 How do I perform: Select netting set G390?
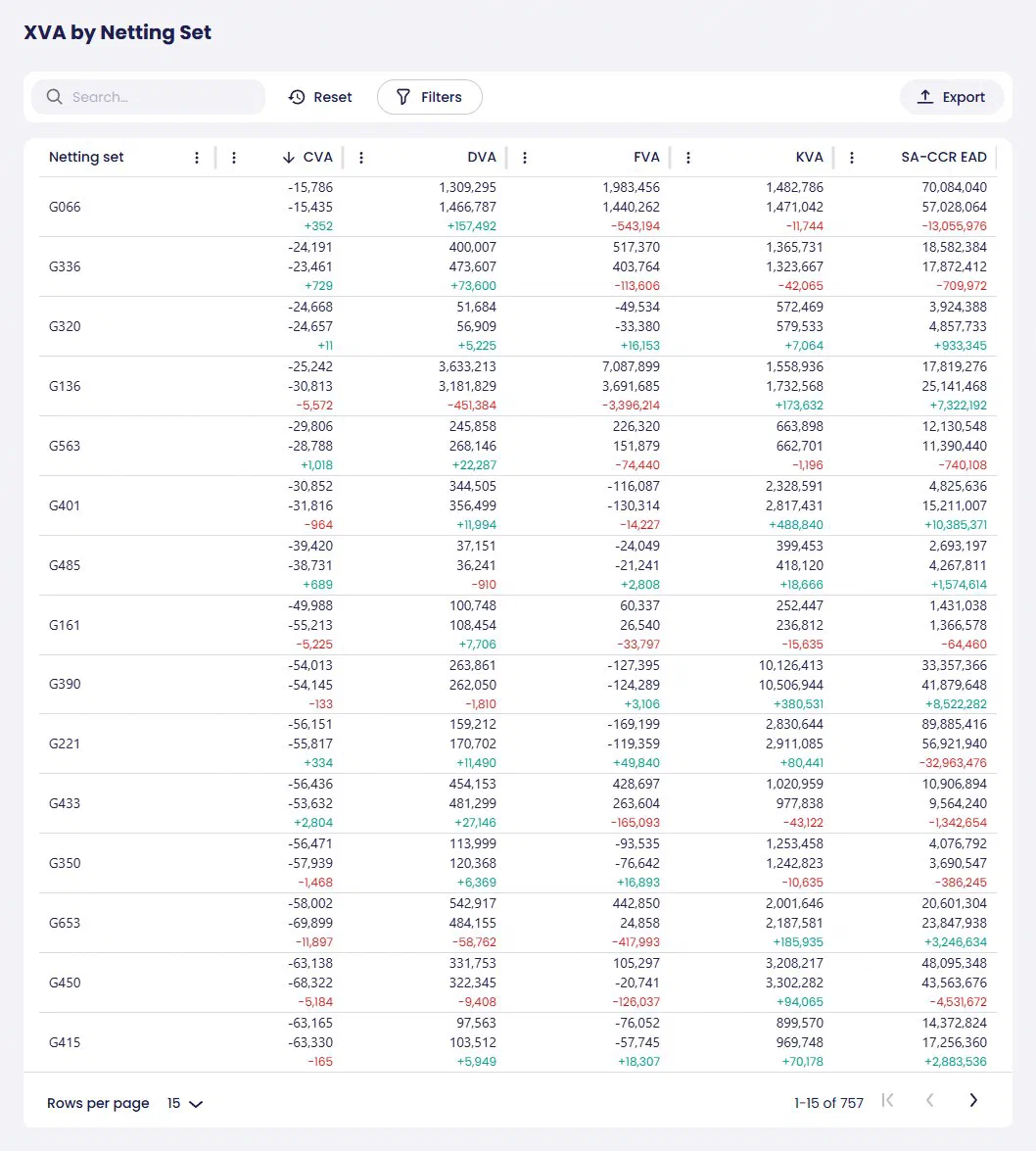point(65,684)
